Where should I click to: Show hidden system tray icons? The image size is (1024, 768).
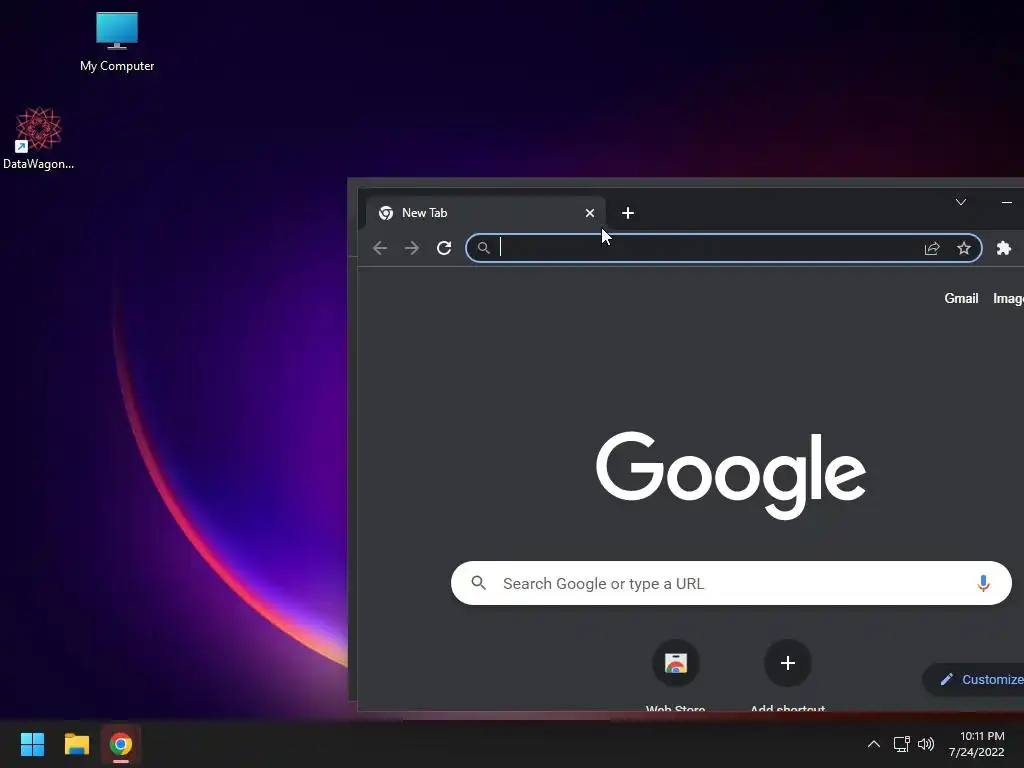tap(873, 744)
